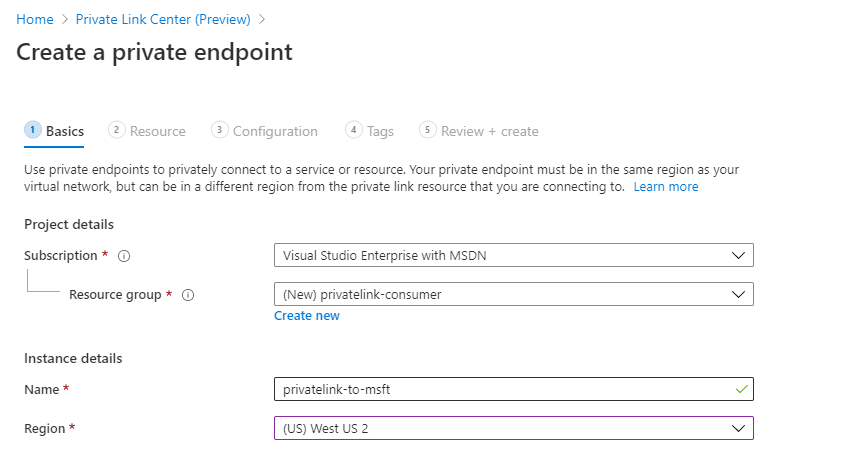Click the Subscription info icon
Viewport: 865px width, 456px height.
pos(124,256)
